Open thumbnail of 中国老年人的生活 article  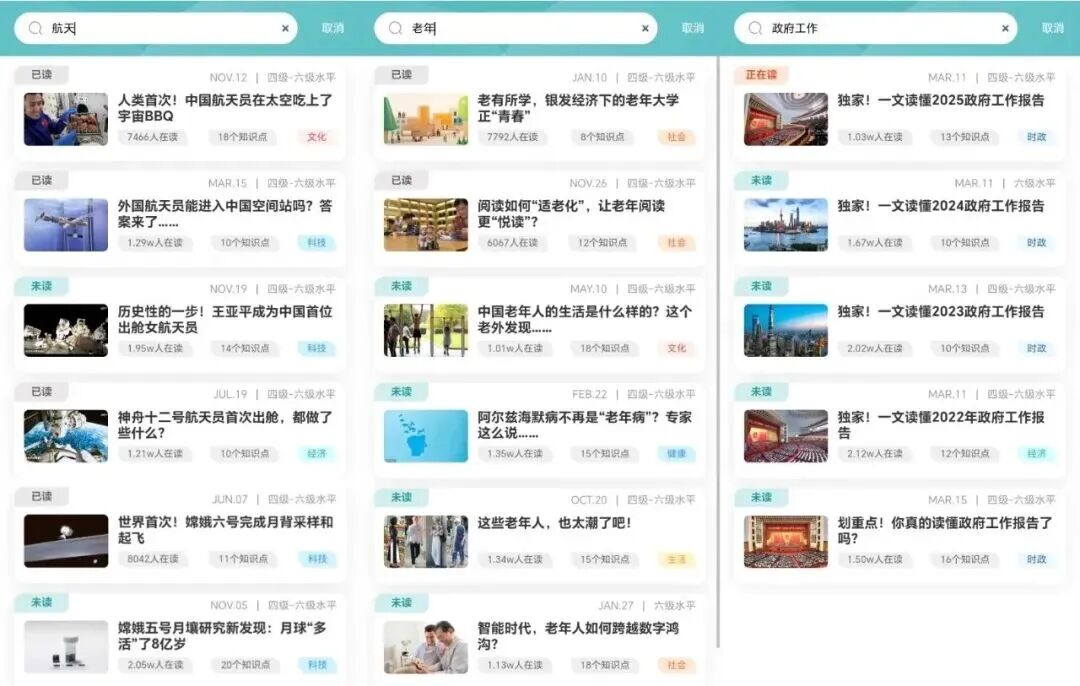(x=426, y=331)
